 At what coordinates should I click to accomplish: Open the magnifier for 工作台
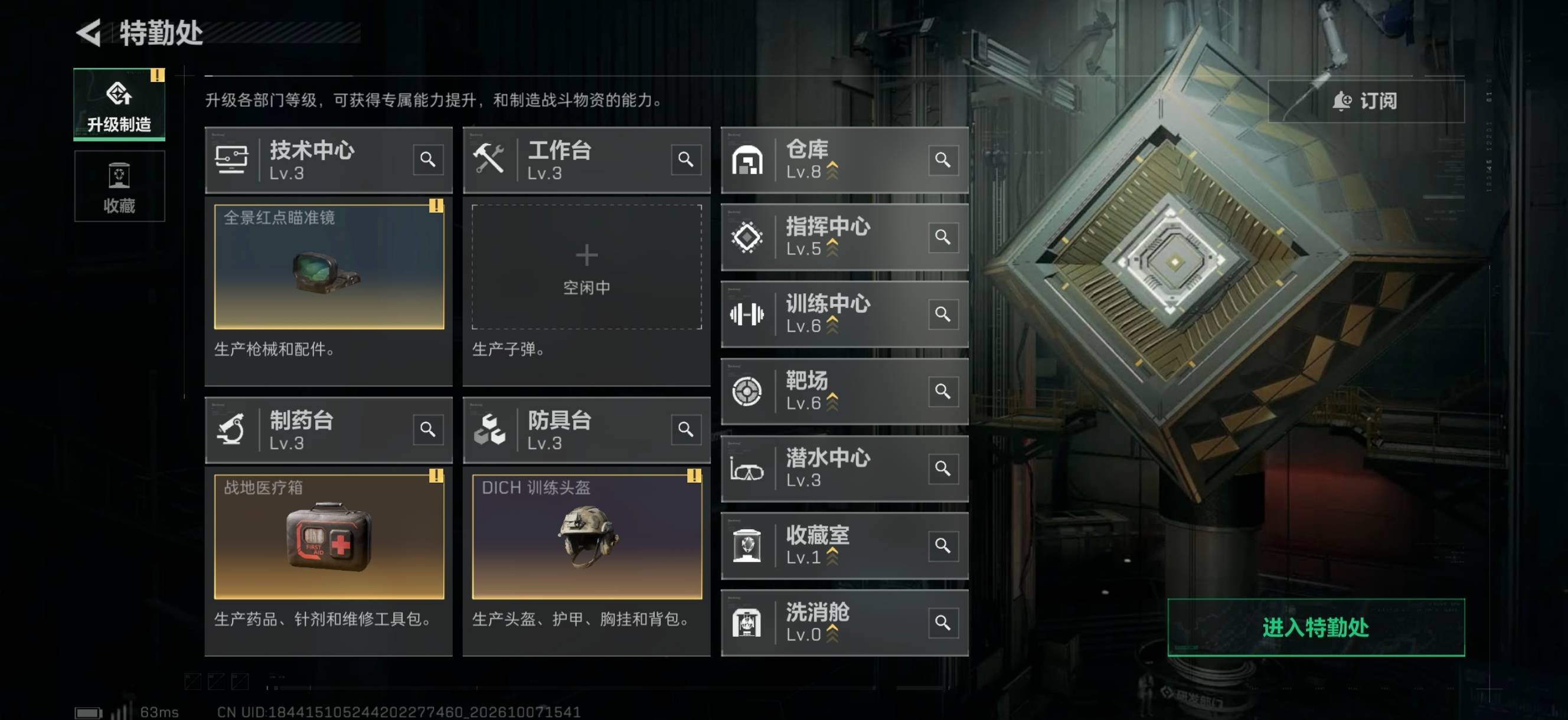(686, 159)
